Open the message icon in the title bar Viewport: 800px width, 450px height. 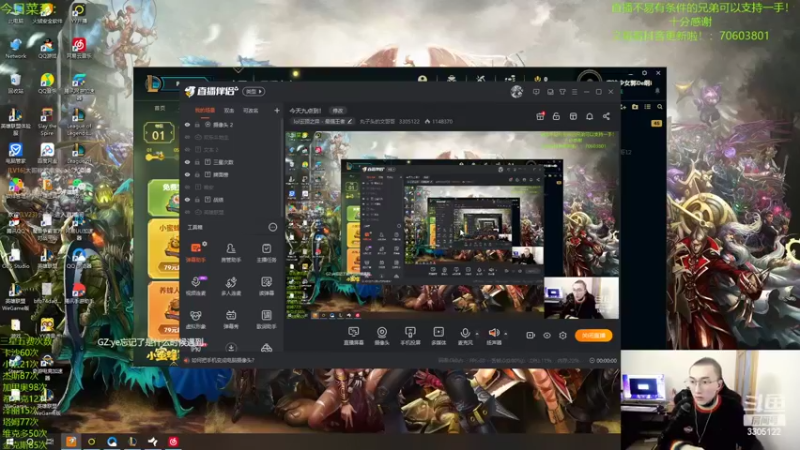pos(536,92)
